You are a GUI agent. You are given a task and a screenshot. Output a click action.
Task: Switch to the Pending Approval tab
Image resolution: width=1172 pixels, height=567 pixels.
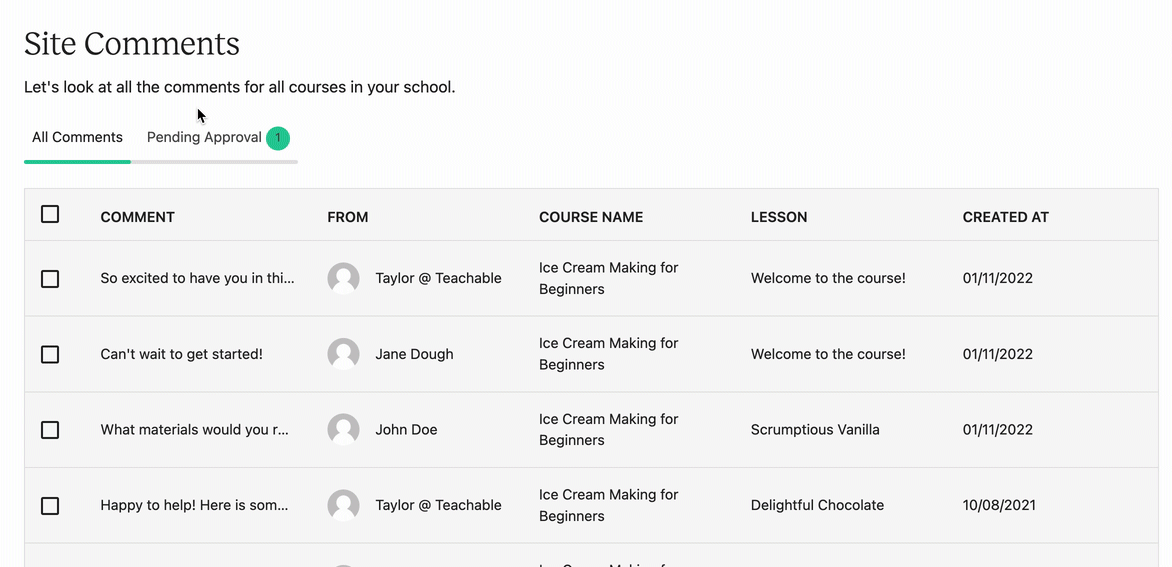coord(204,137)
